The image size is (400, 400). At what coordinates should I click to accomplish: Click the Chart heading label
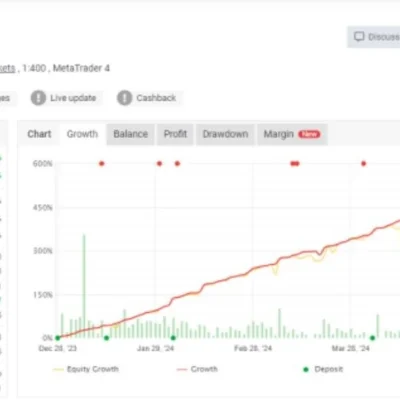point(39,134)
